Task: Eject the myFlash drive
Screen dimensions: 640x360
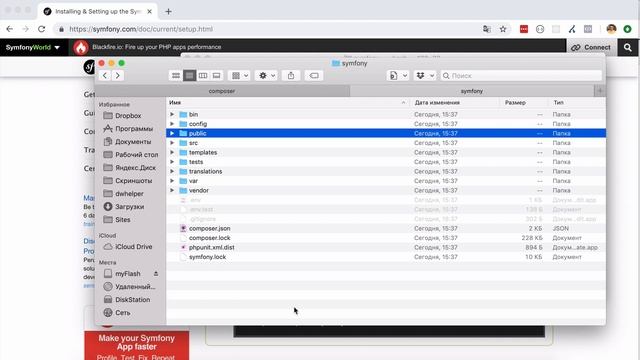Action: click(x=156, y=273)
